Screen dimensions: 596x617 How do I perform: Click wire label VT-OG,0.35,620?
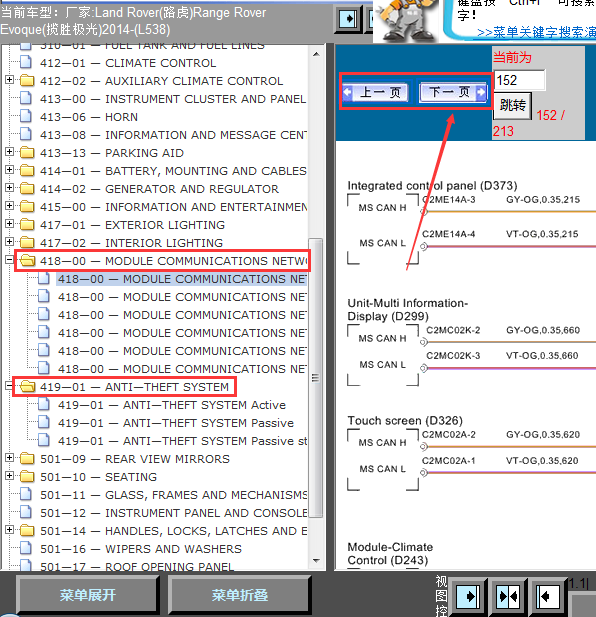point(542,460)
